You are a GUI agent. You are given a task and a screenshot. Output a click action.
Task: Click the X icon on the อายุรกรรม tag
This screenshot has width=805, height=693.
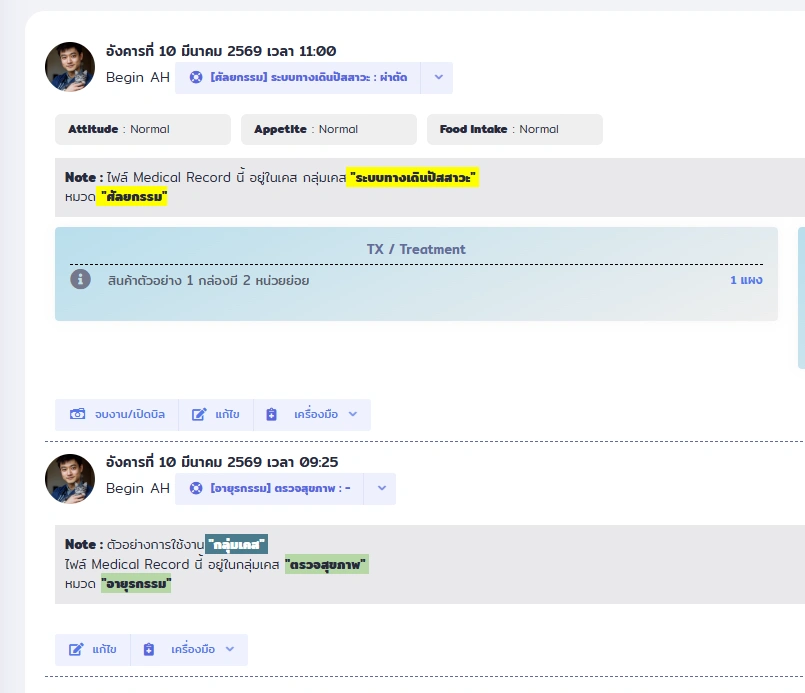pos(196,489)
